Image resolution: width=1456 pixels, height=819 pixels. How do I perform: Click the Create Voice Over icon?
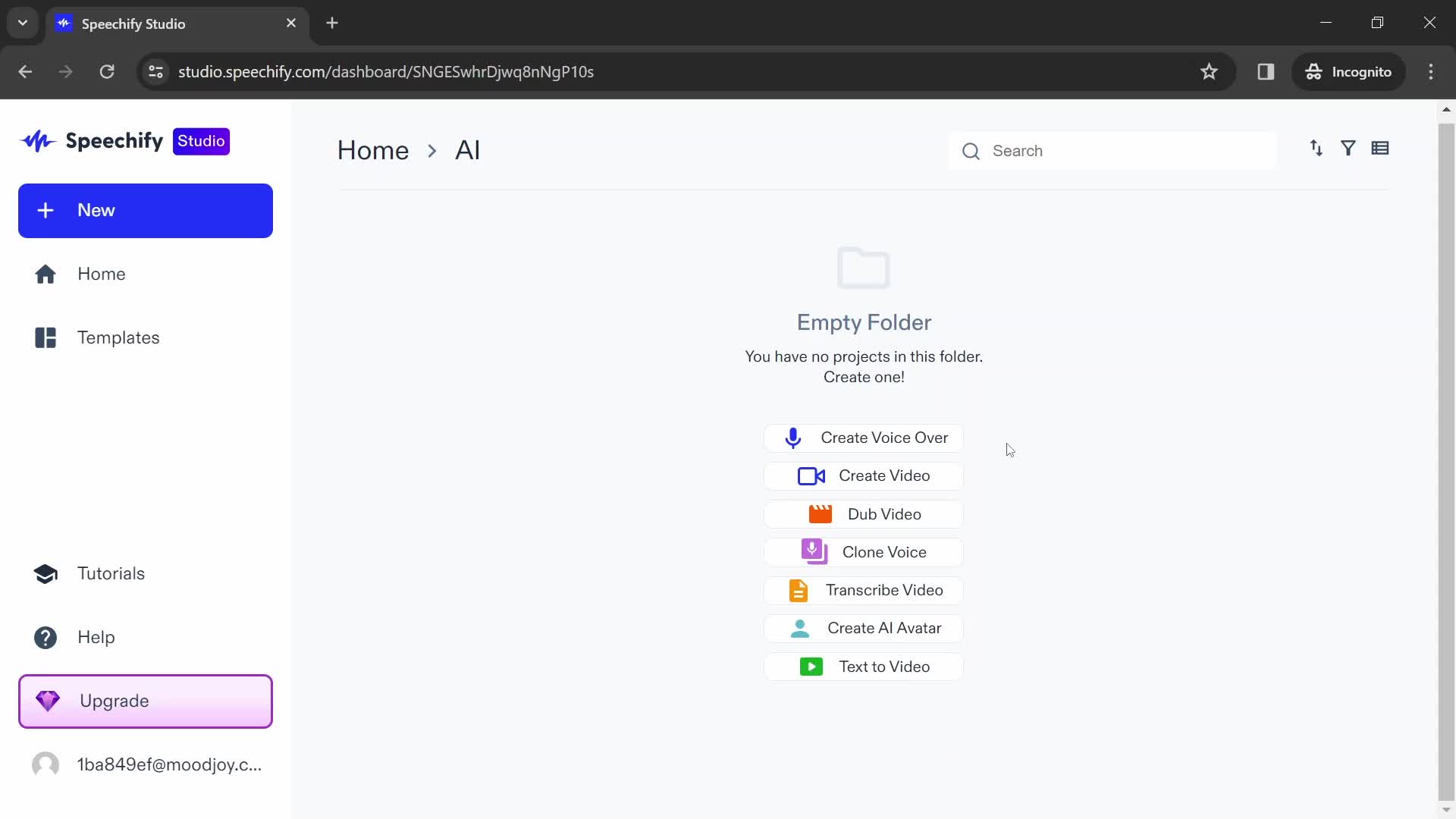(795, 438)
